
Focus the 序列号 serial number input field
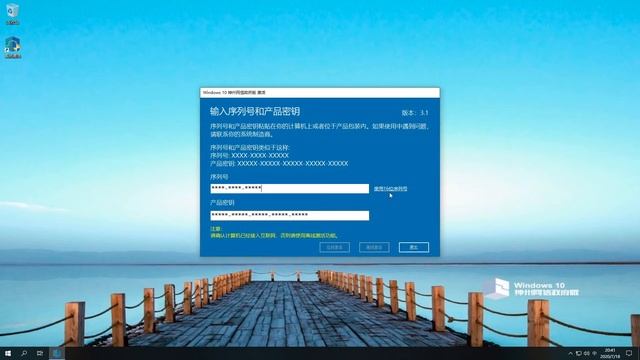click(289, 188)
